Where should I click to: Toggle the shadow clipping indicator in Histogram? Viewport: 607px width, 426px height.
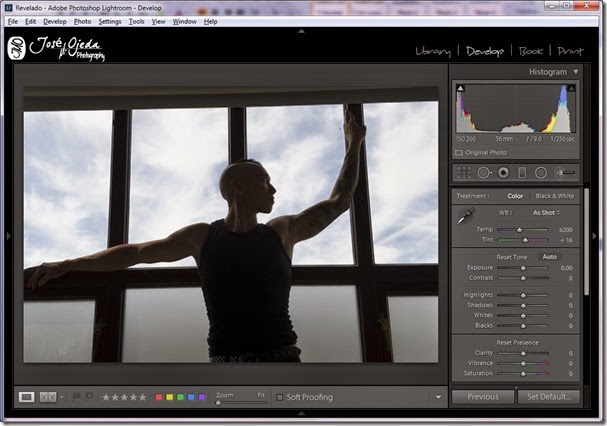click(x=460, y=88)
